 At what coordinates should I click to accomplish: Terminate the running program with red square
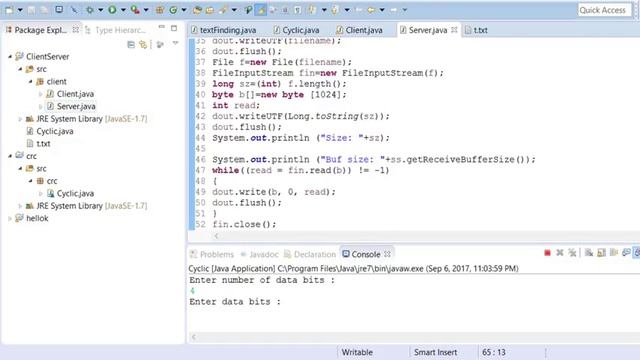[547, 253]
